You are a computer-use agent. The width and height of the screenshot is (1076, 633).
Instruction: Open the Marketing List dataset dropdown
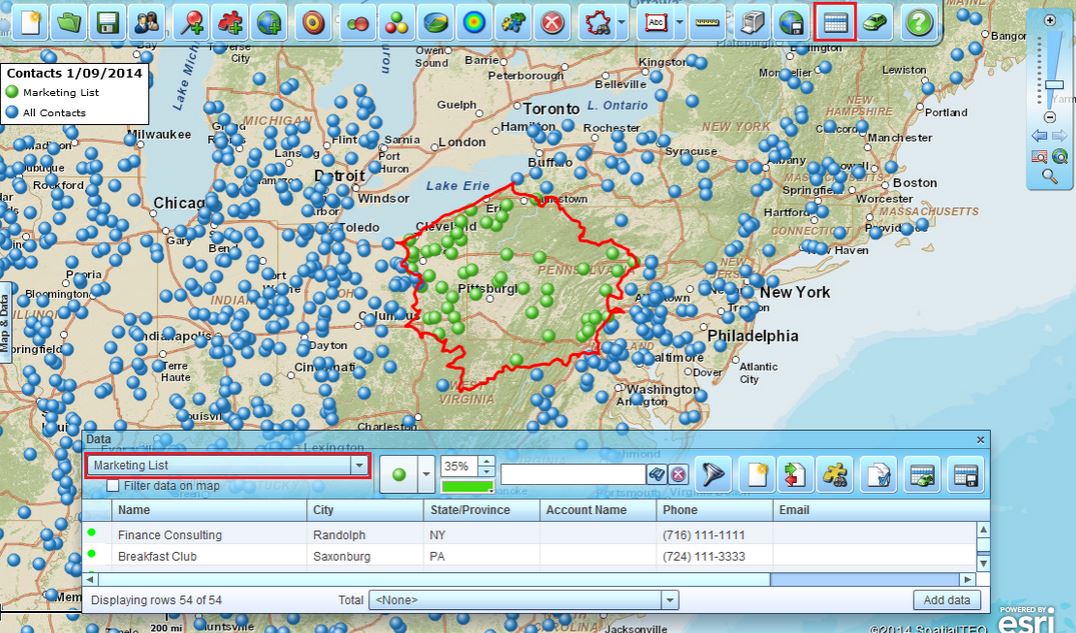[x=358, y=466]
